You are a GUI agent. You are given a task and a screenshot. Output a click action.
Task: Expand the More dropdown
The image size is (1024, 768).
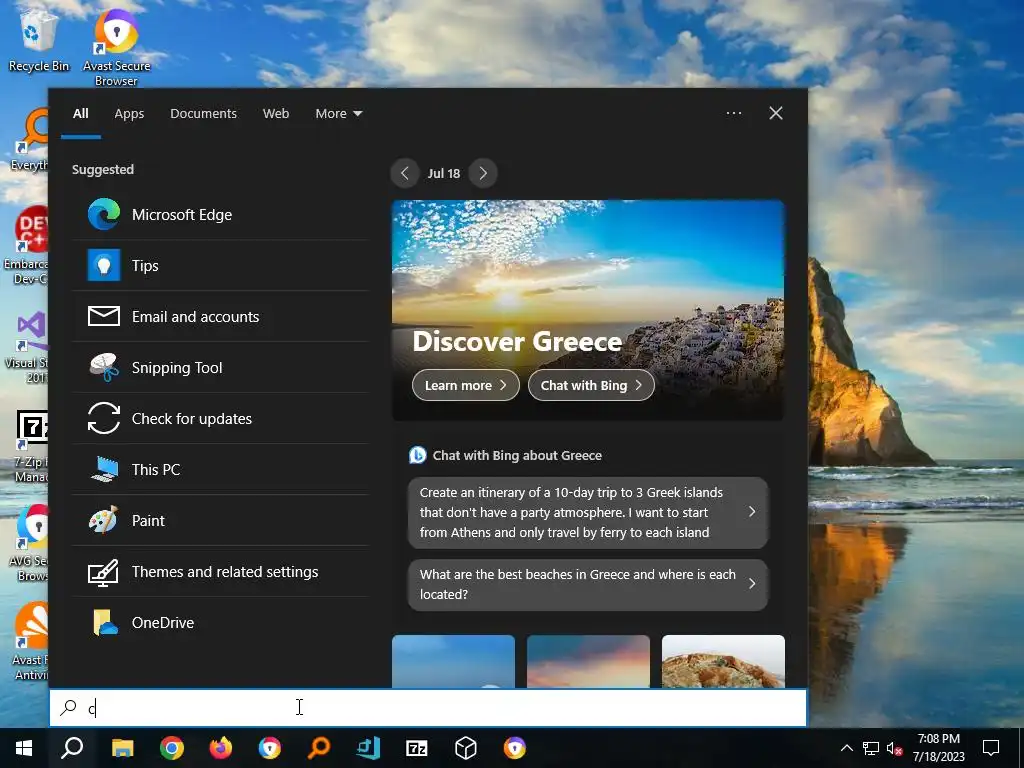pos(338,114)
